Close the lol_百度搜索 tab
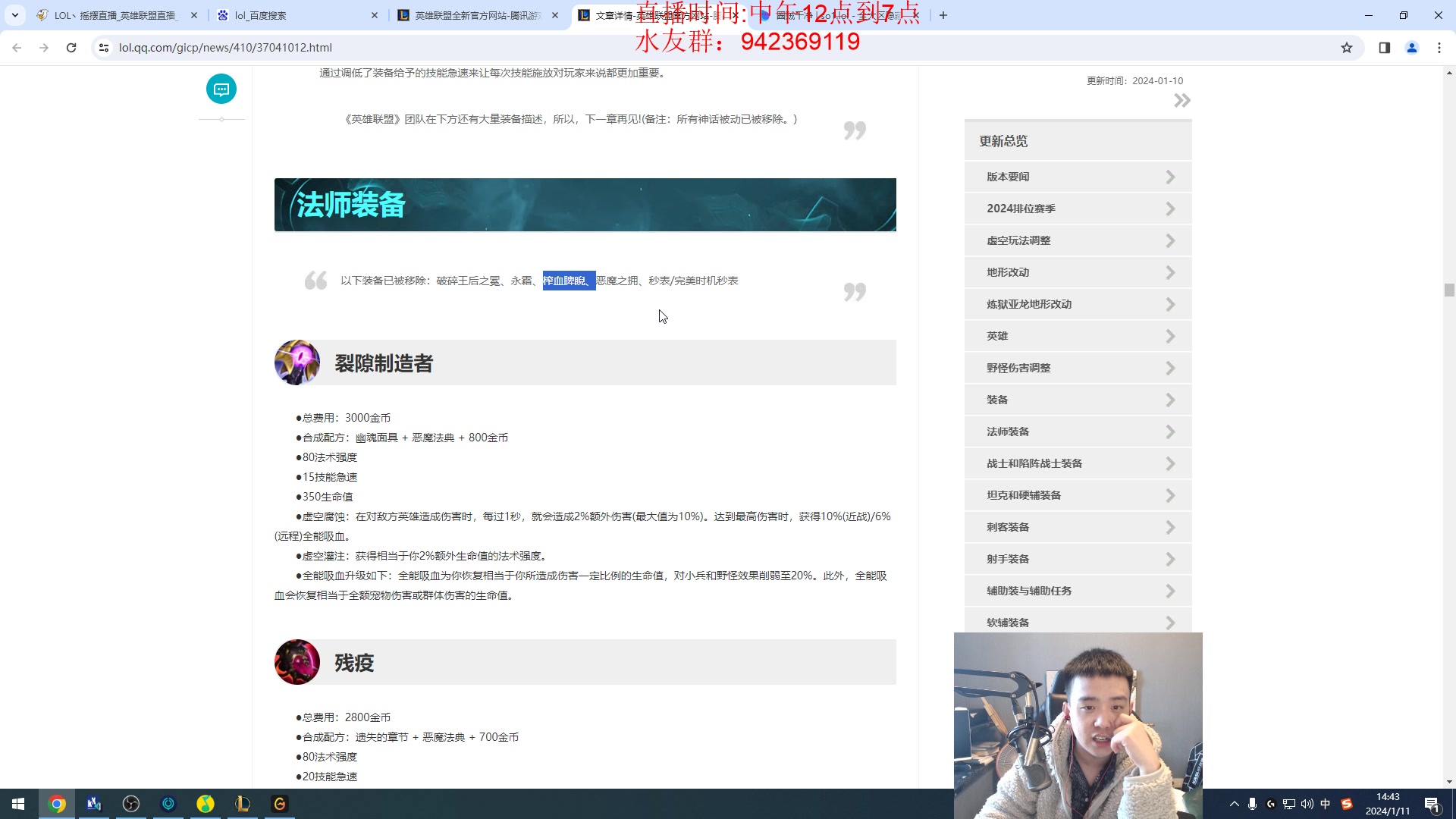 coord(375,15)
